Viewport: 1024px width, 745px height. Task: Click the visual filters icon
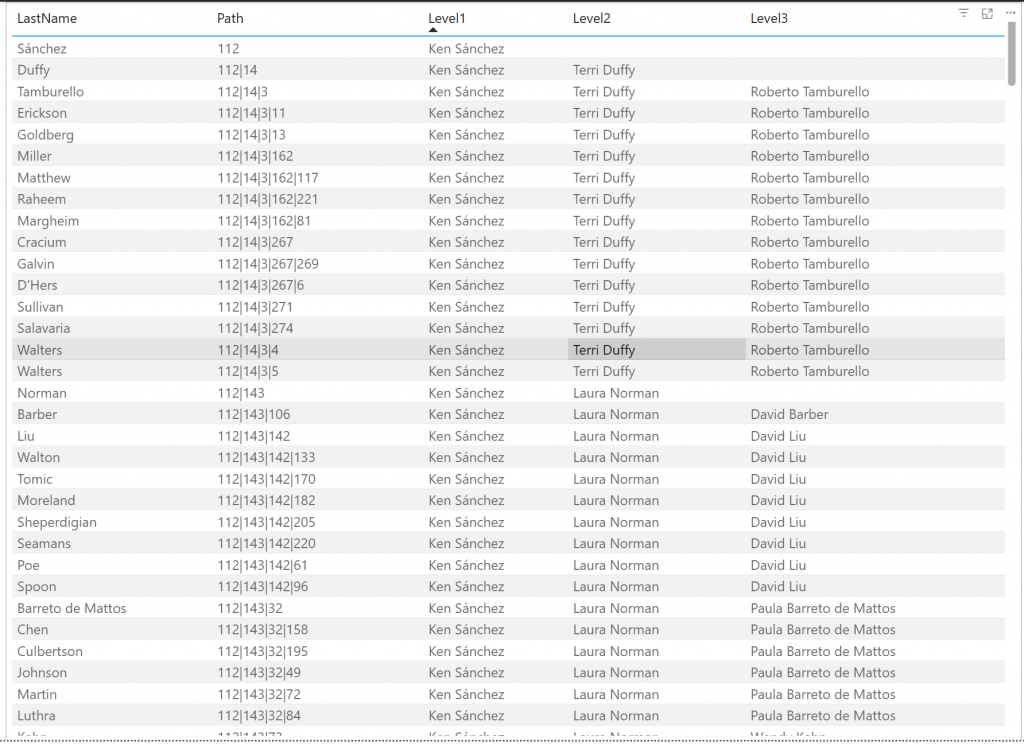(x=963, y=13)
